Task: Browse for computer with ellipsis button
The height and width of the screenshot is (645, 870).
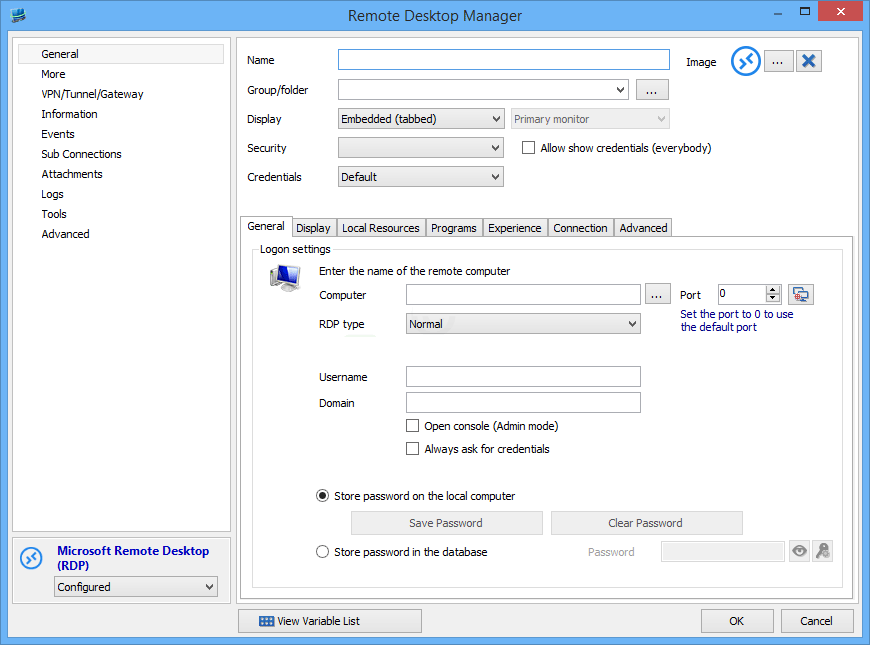Action: click(x=657, y=294)
